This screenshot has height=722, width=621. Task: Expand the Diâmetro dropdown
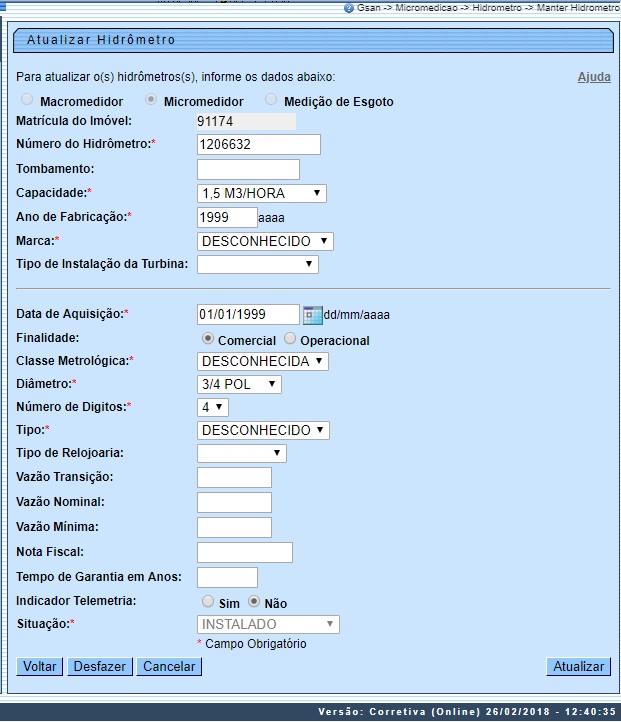(x=239, y=384)
